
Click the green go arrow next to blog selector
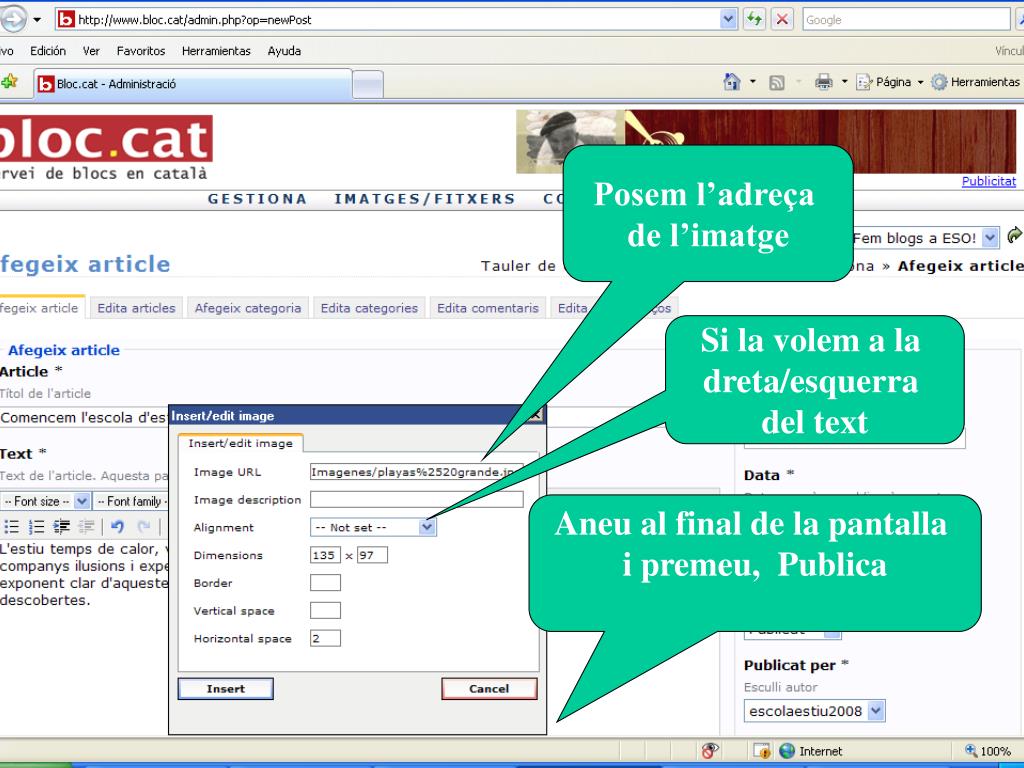click(1014, 235)
